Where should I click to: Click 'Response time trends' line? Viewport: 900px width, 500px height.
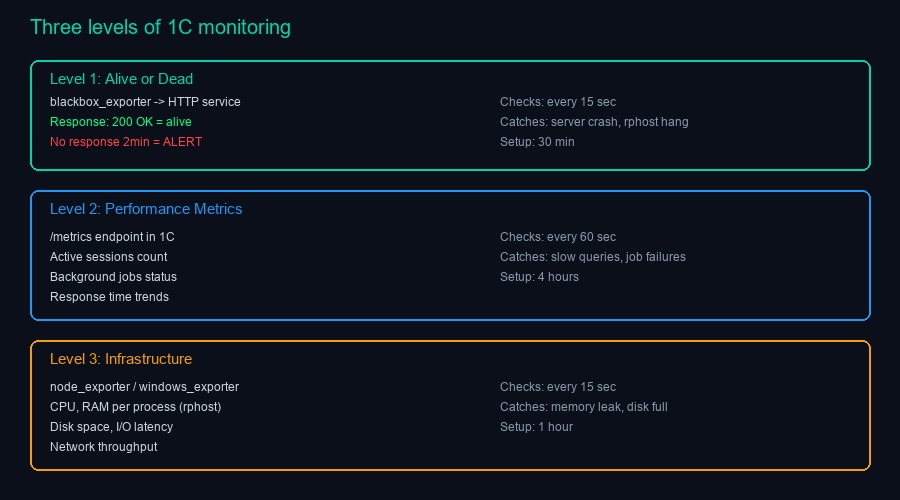click(x=109, y=297)
